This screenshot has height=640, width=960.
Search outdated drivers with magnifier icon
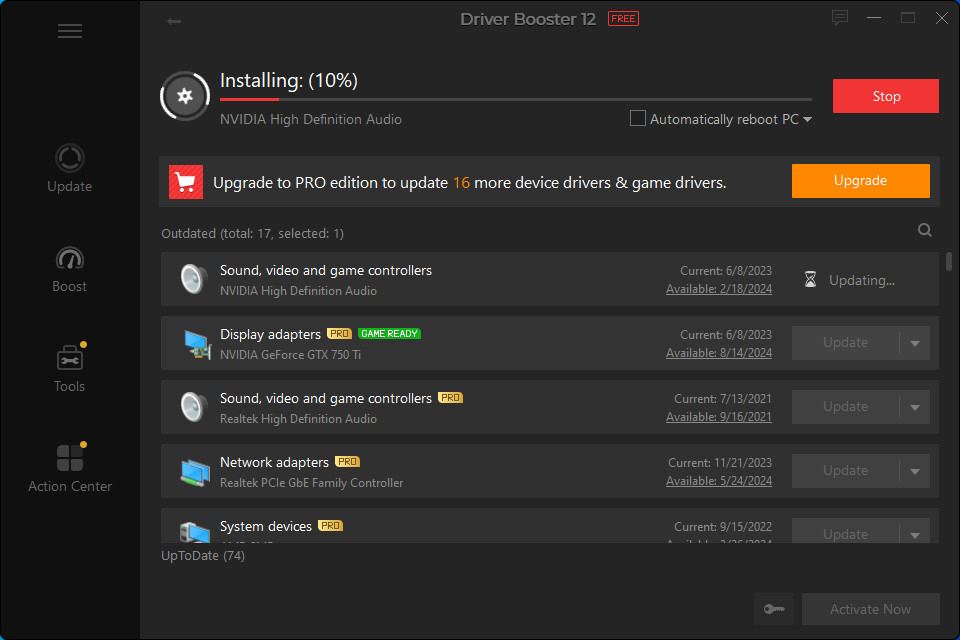click(924, 230)
